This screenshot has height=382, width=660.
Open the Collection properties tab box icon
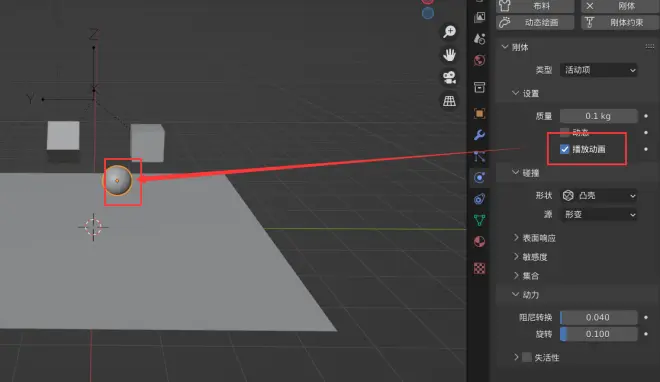coord(479,87)
